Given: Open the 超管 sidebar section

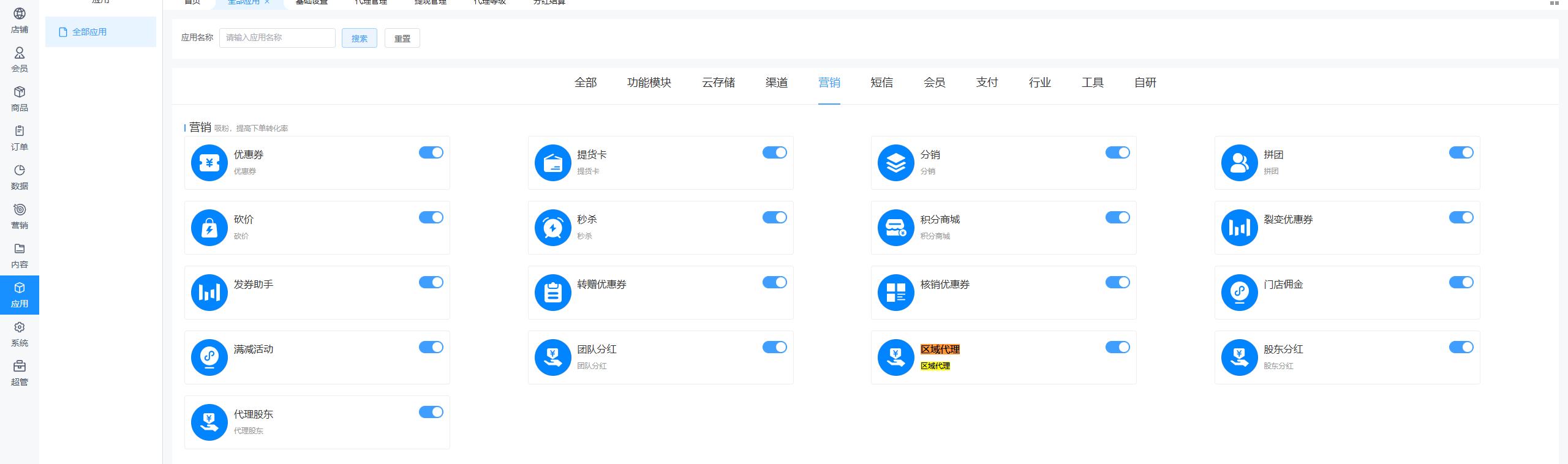Looking at the screenshot, I should click(x=20, y=373).
